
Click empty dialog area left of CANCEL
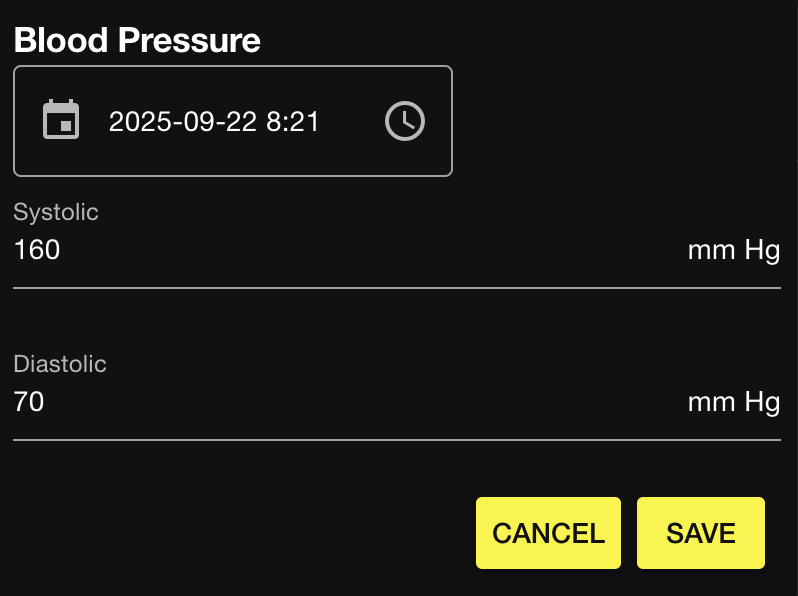coord(240,533)
